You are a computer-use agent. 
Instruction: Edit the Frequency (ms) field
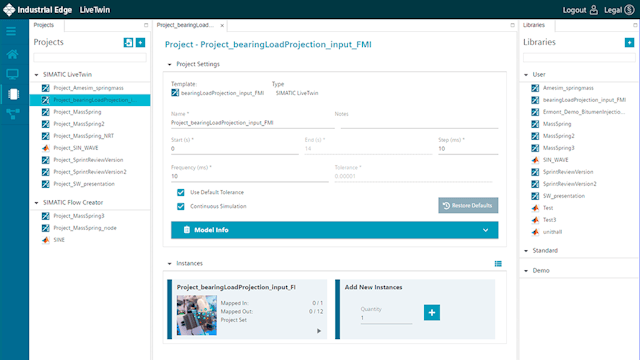[249, 176]
